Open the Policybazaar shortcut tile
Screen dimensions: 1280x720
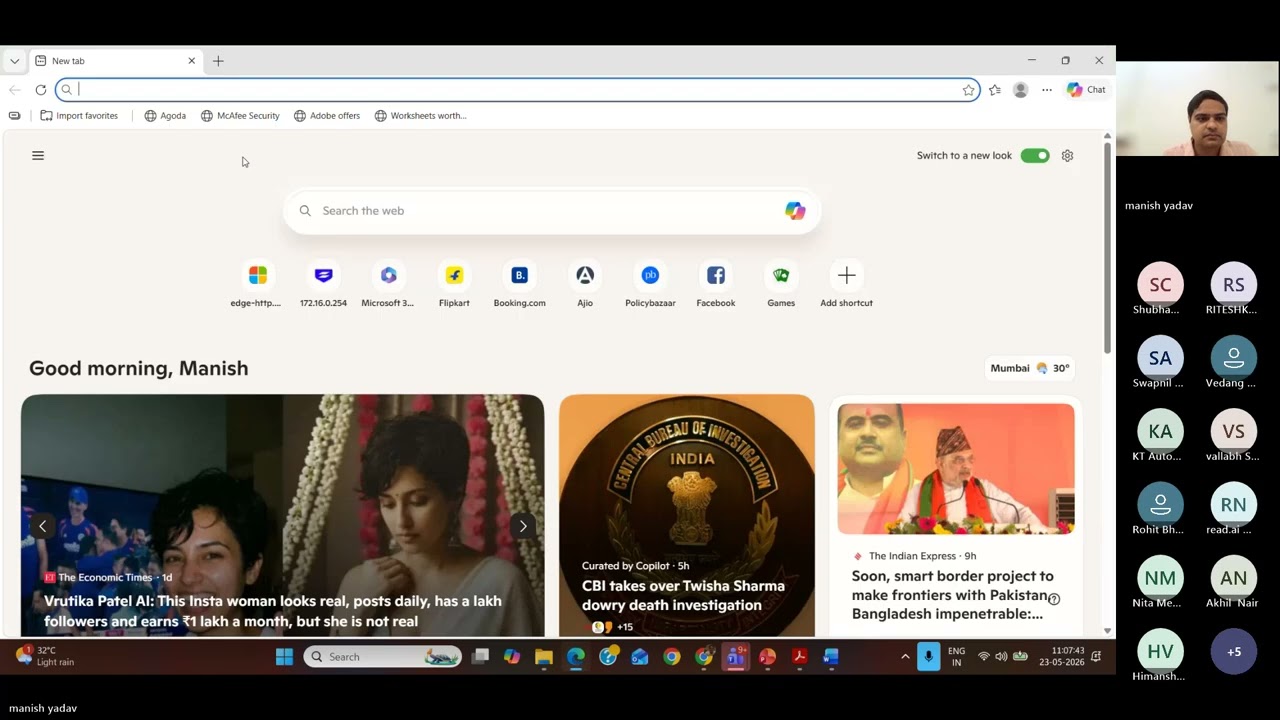(650, 284)
